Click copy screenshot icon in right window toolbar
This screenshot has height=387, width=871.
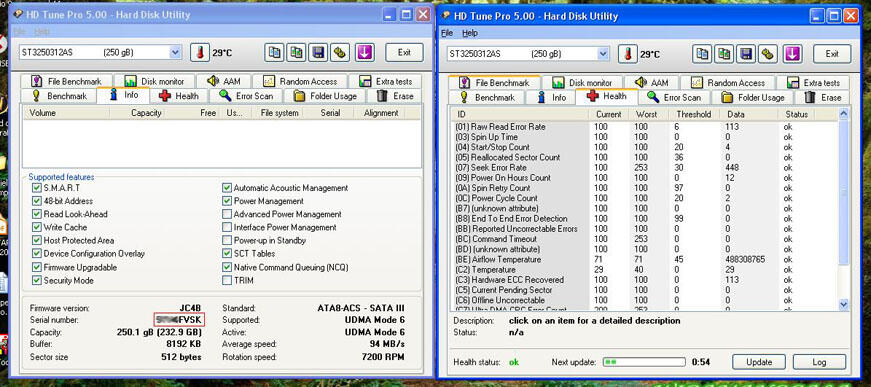pyautogui.click(x=724, y=54)
